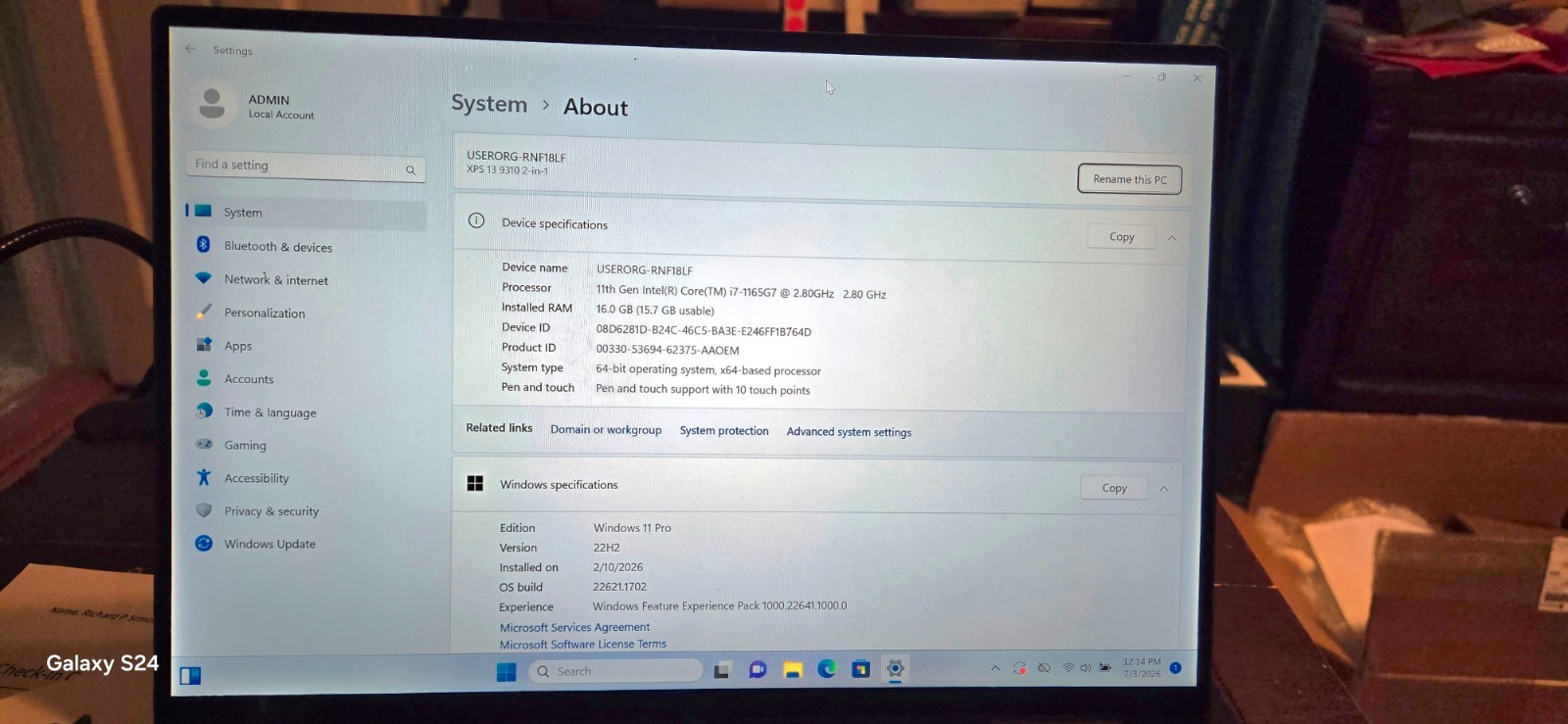Image resolution: width=1568 pixels, height=724 pixels.
Task: Click the XPS 13 9310 2-in-1 model text
Action: click(x=507, y=170)
